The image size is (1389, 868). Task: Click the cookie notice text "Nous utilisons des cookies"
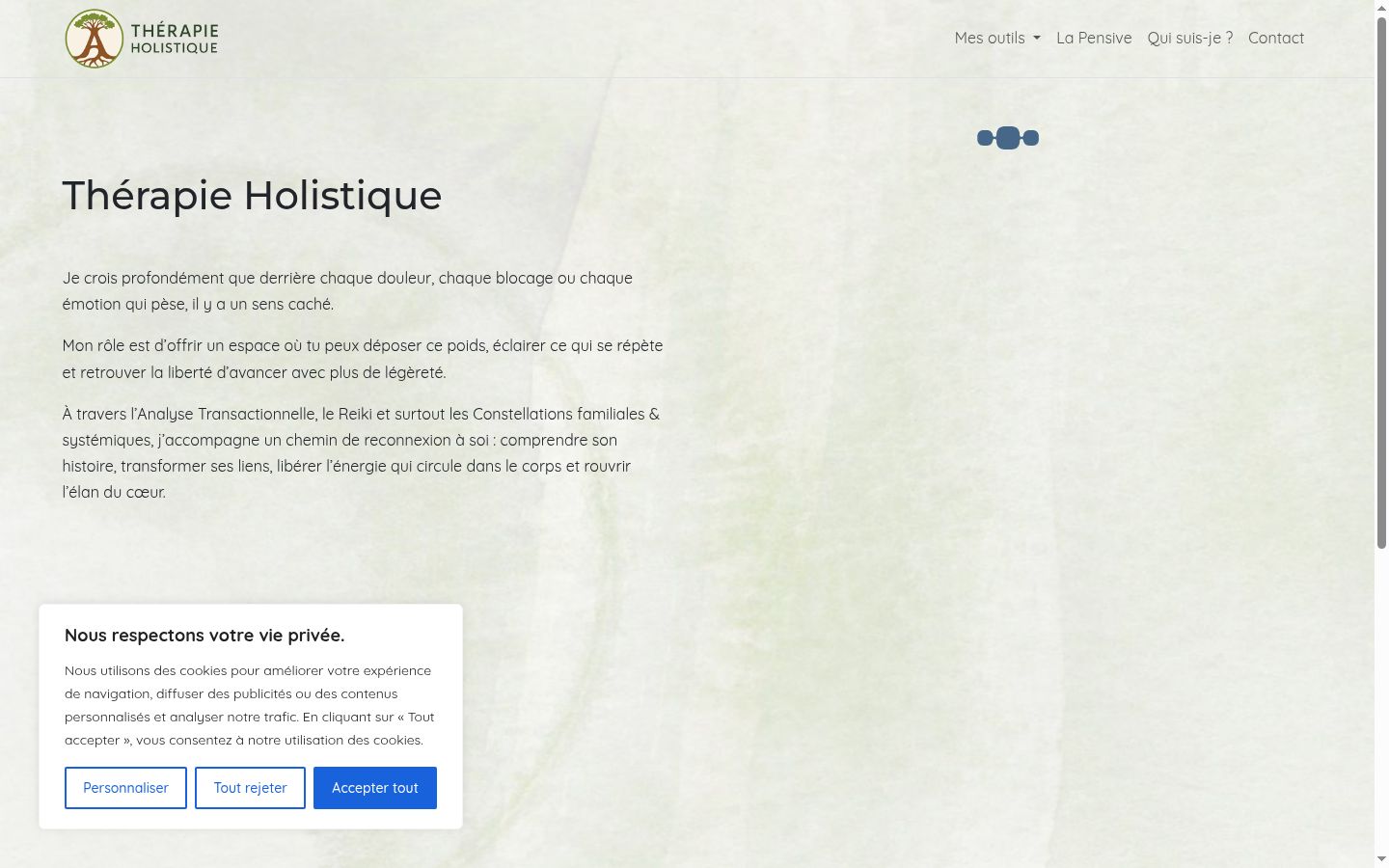click(250, 705)
